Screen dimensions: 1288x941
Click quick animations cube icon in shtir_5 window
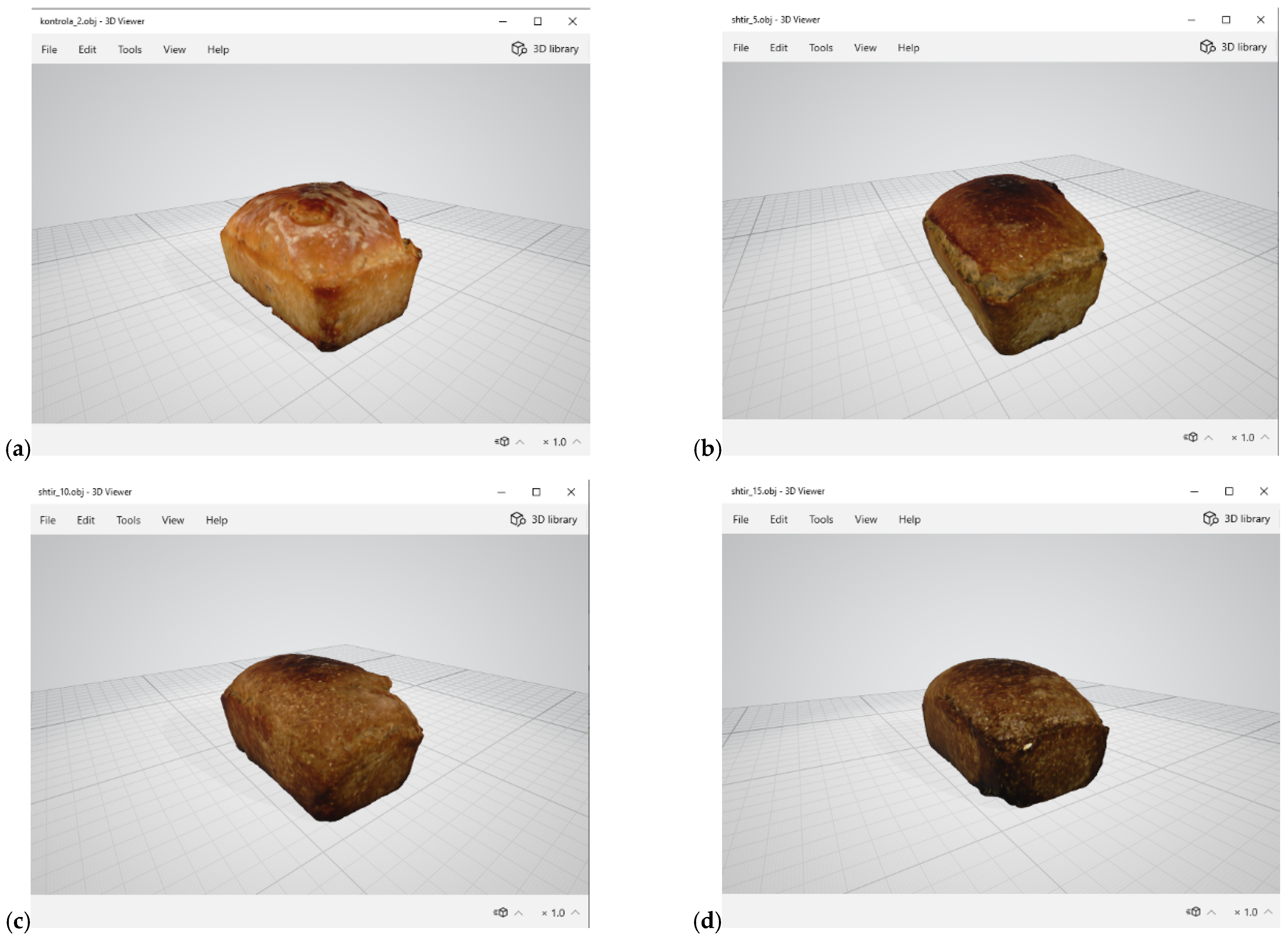coord(1191,437)
